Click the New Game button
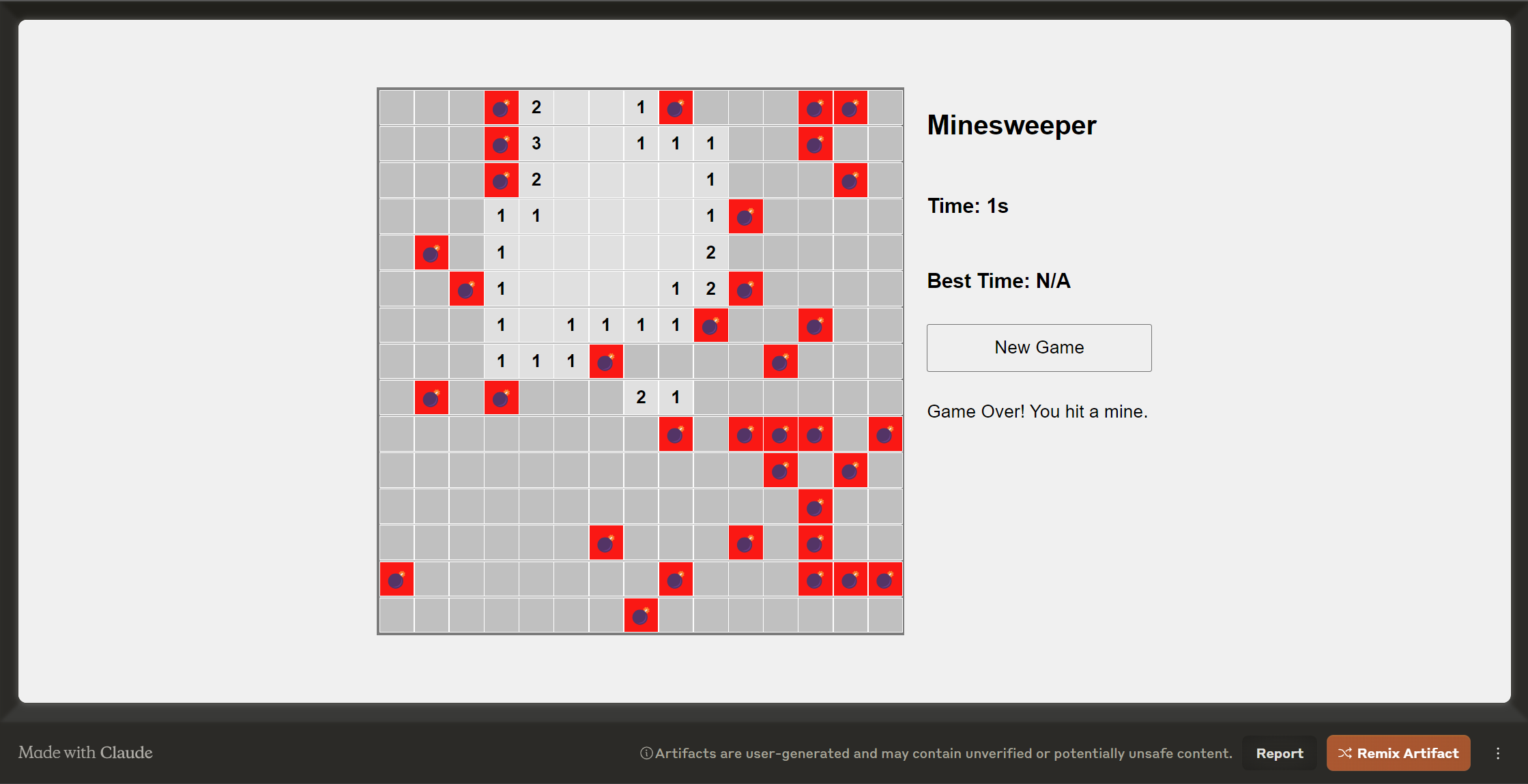1528x784 pixels. pyautogui.click(x=1039, y=347)
